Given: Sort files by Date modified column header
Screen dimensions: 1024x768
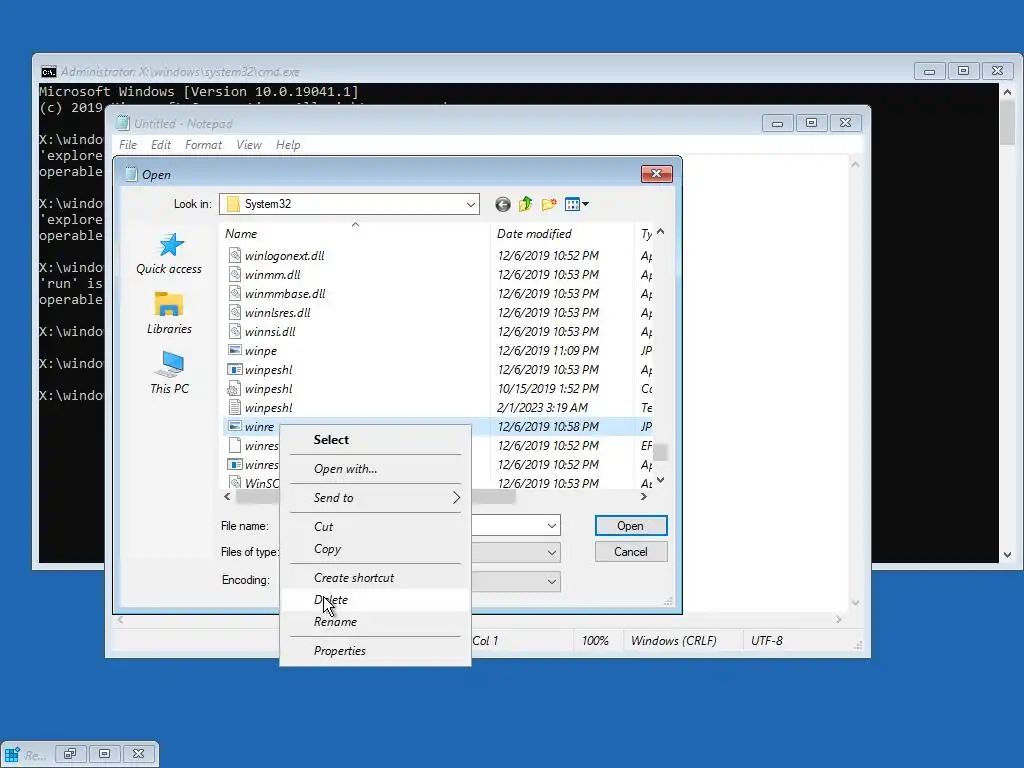Looking at the screenshot, I should click(562, 234).
